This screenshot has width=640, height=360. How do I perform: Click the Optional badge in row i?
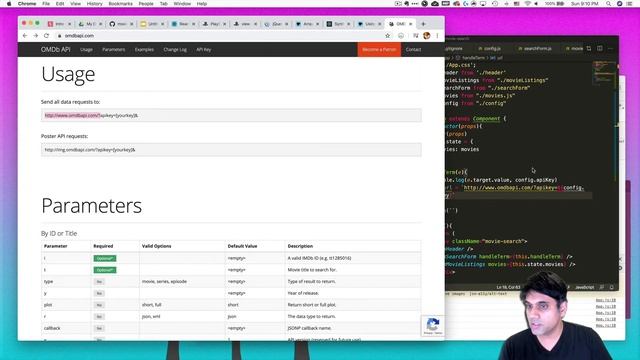click(105, 258)
